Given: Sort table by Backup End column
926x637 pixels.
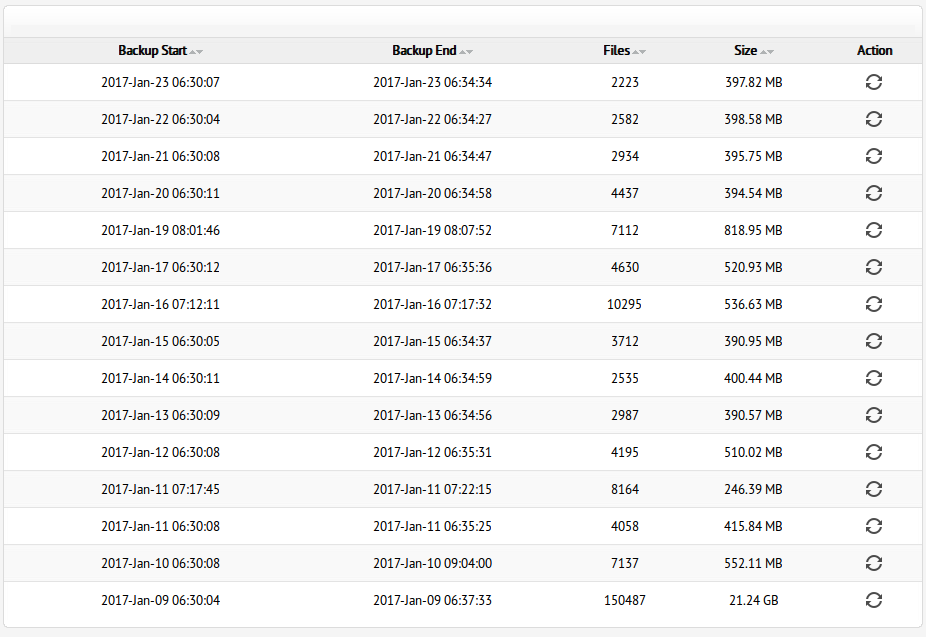Looking at the screenshot, I should 432,51.
